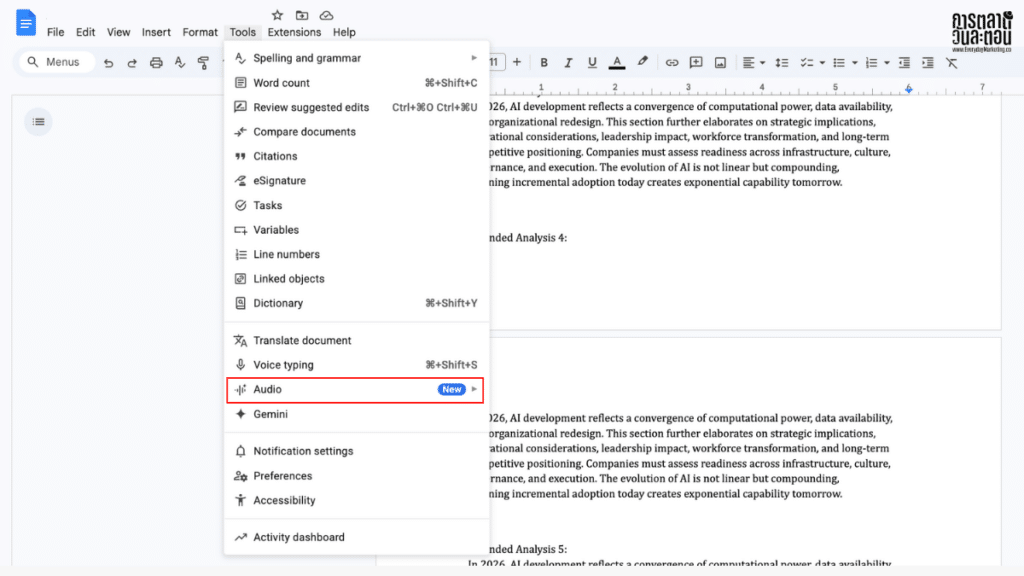This screenshot has height=576, width=1024.
Task: Open Preferences
Action: (x=356, y=476)
